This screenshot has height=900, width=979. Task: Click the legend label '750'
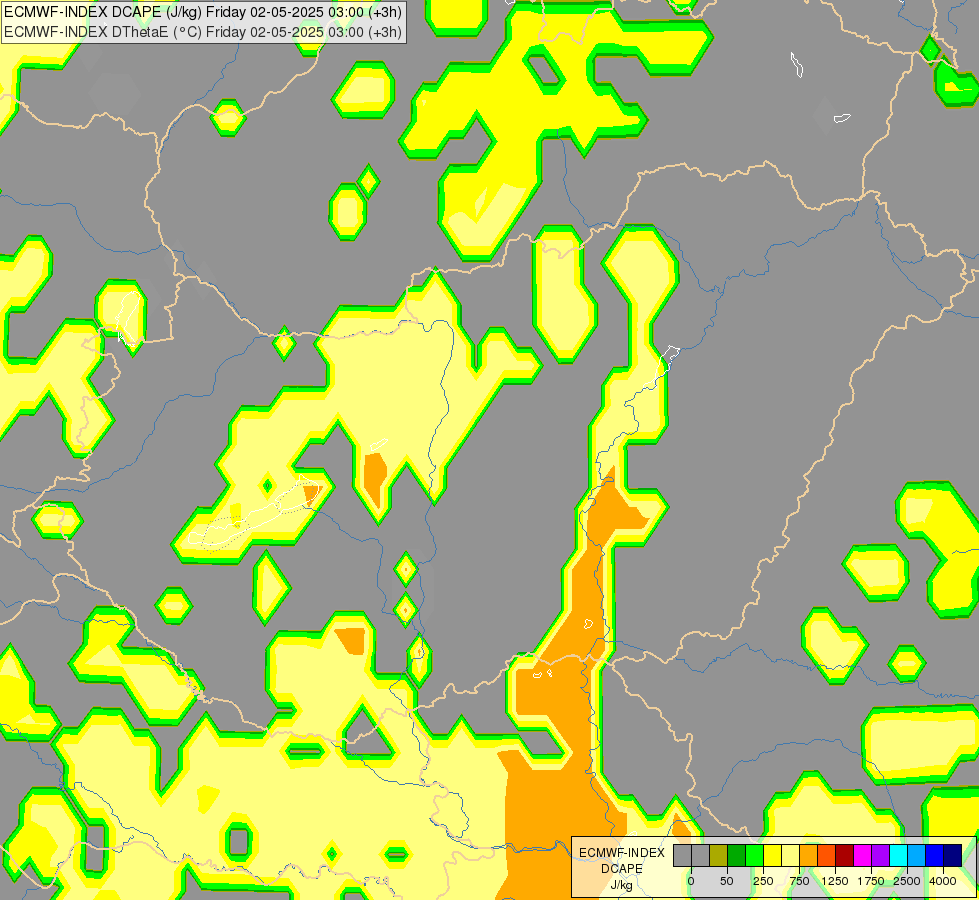coord(799,881)
